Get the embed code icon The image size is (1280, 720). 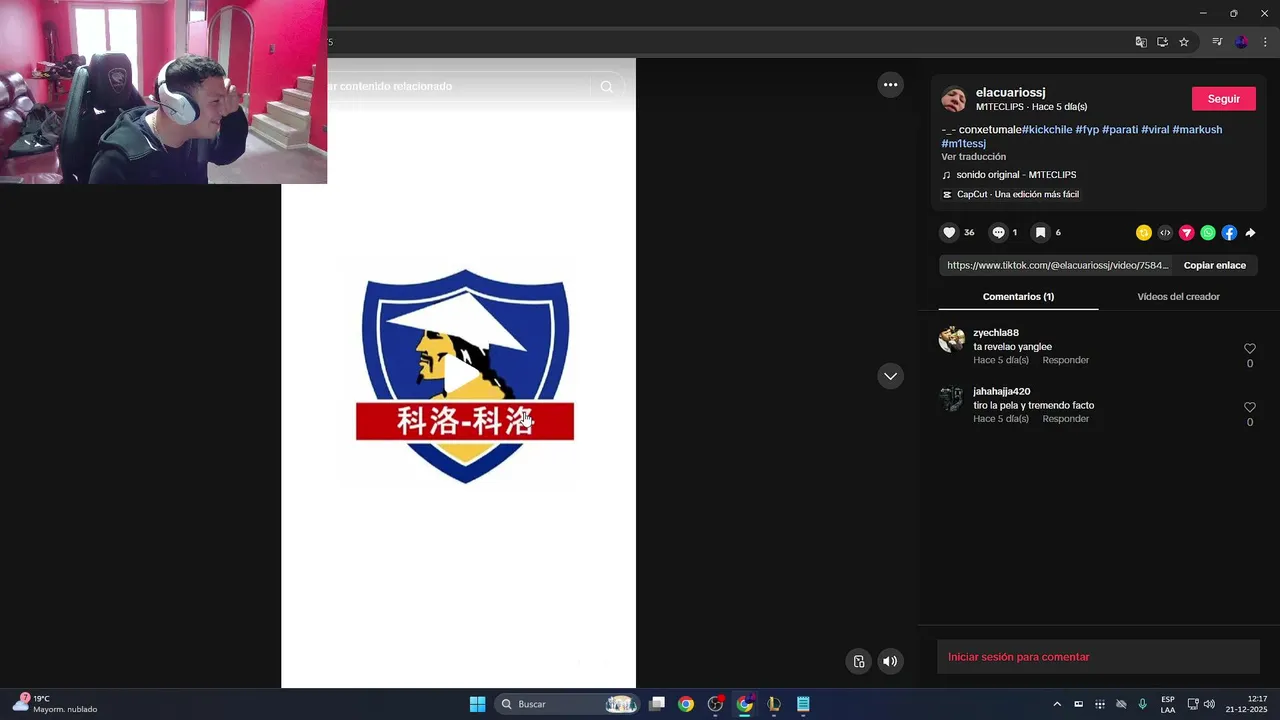pos(1165,233)
